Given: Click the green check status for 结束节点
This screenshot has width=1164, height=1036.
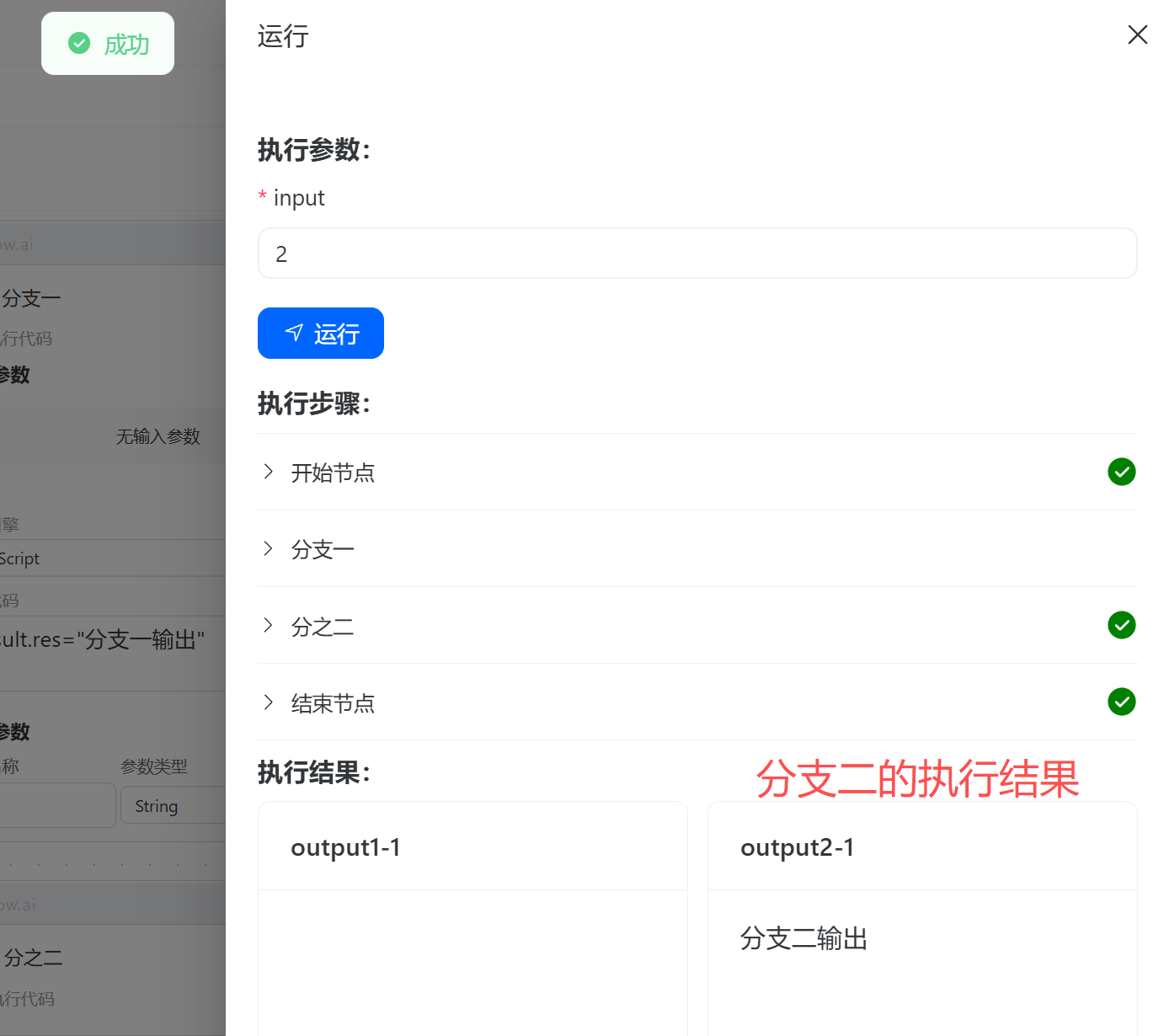Looking at the screenshot, I should point(1121,702).
